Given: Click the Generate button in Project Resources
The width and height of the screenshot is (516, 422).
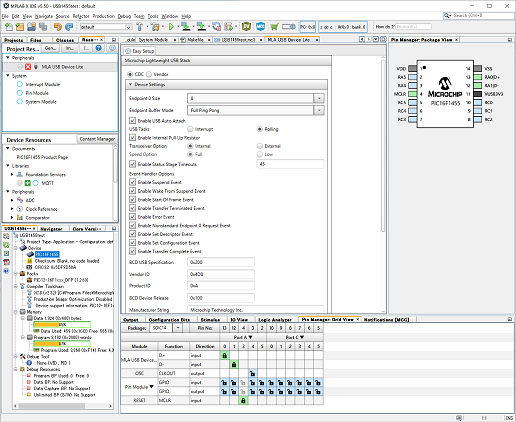Looking at the screenshot, I should (50, 48).
